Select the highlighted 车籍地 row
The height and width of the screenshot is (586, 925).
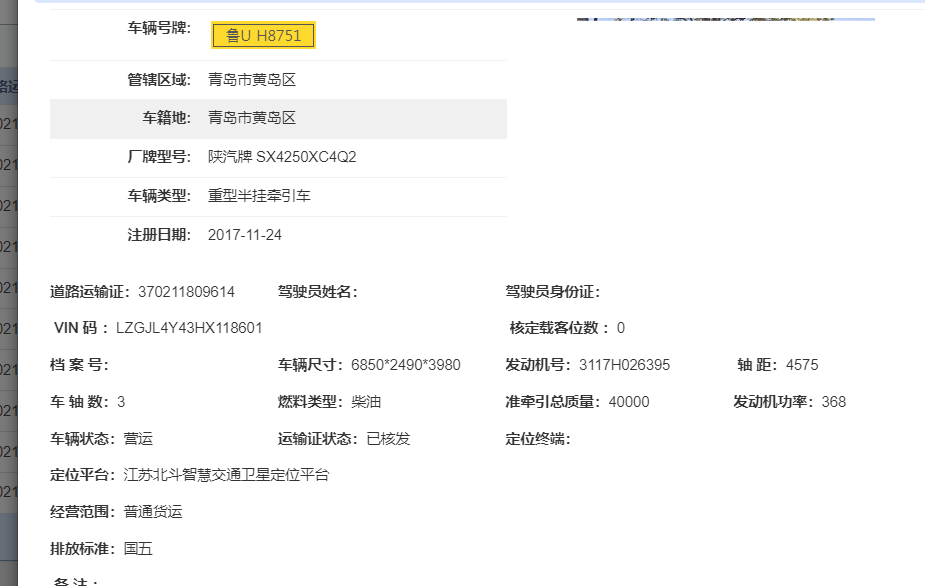point(278,118)
